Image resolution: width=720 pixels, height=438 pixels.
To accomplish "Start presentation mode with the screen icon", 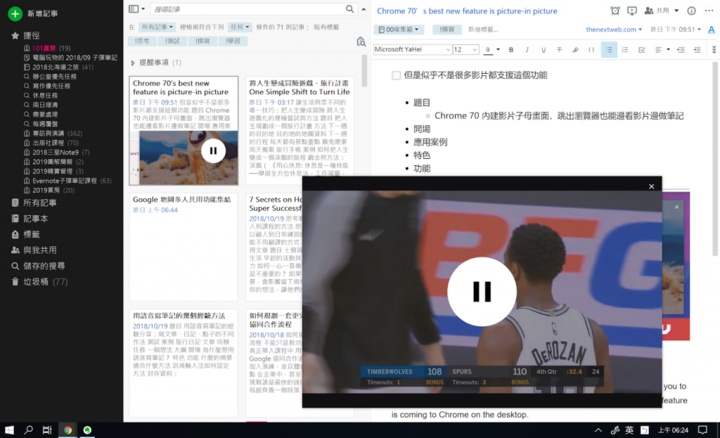I will (632, 11).
